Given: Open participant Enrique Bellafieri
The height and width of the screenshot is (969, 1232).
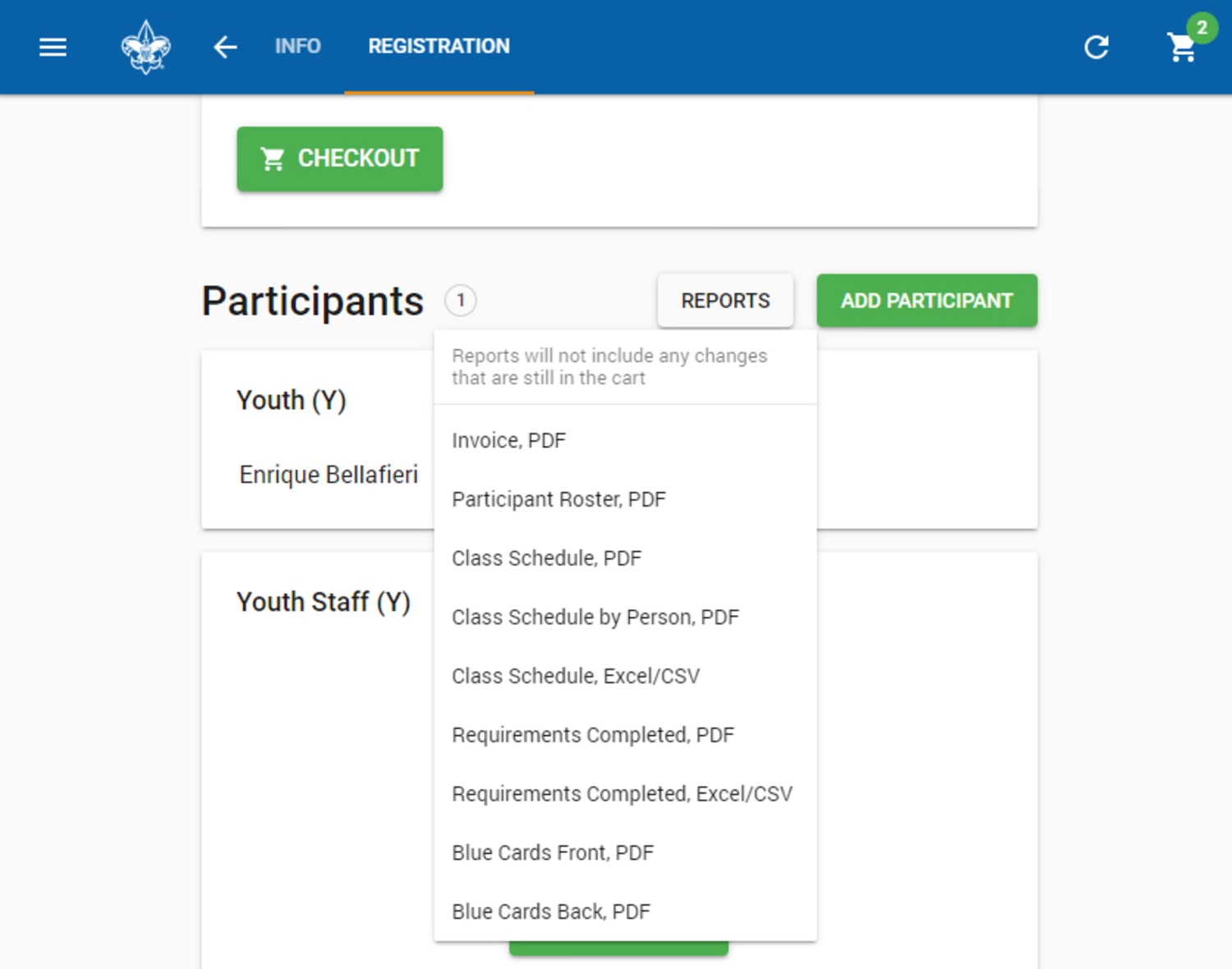Looking at the screenshot, I should pyautogui.click(x=329, y=475).
